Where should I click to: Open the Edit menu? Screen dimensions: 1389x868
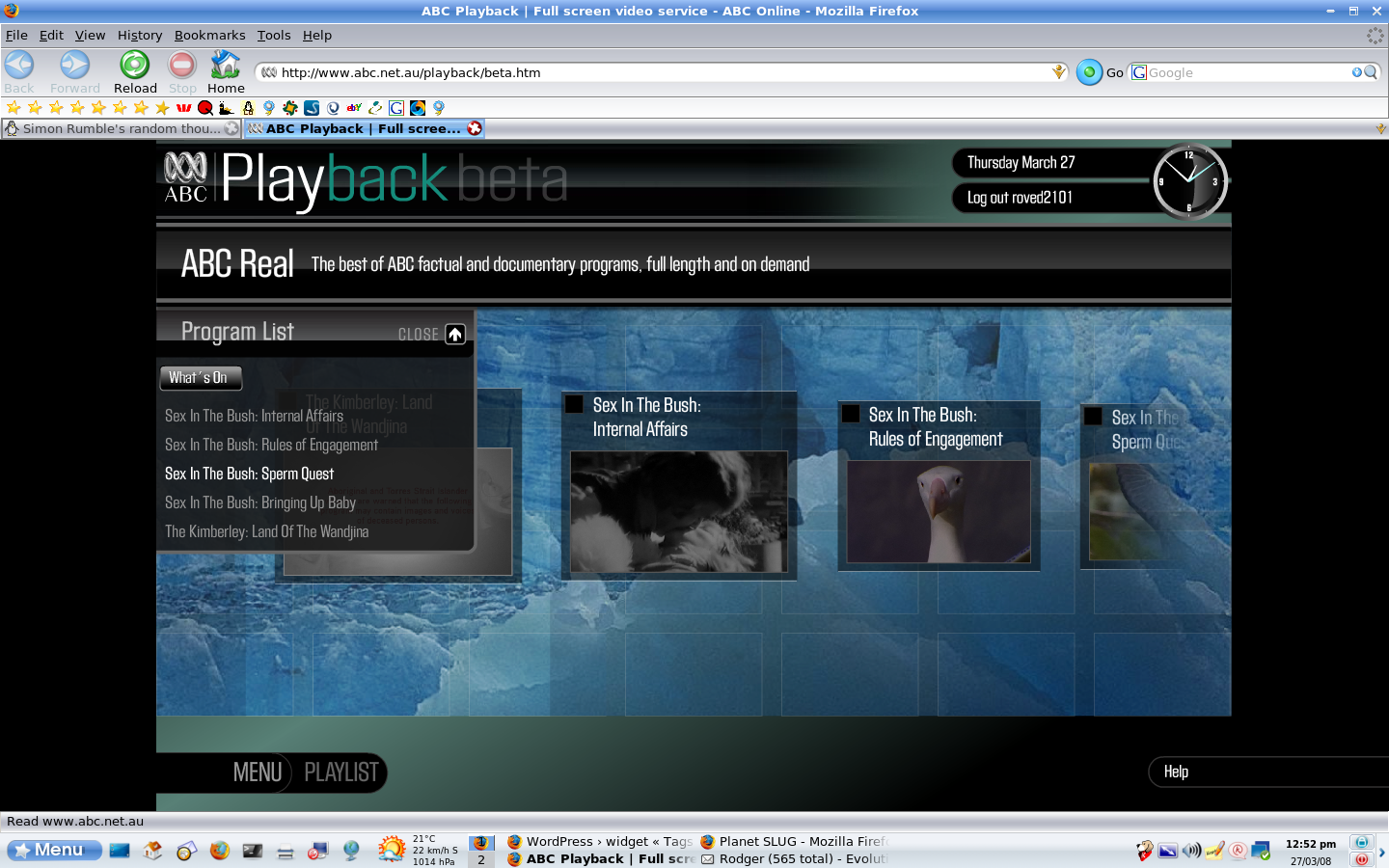coord(51,35)
